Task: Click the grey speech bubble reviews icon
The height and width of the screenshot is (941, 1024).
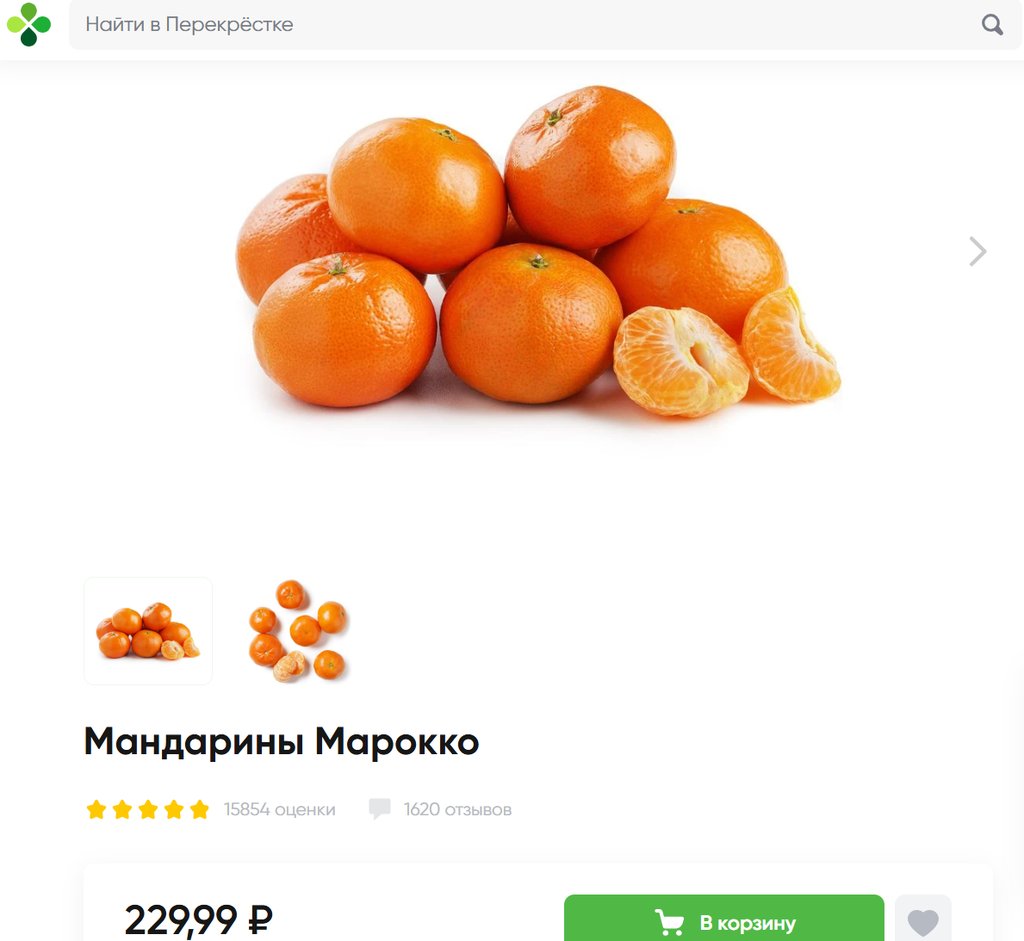Action: pos(379,809)
